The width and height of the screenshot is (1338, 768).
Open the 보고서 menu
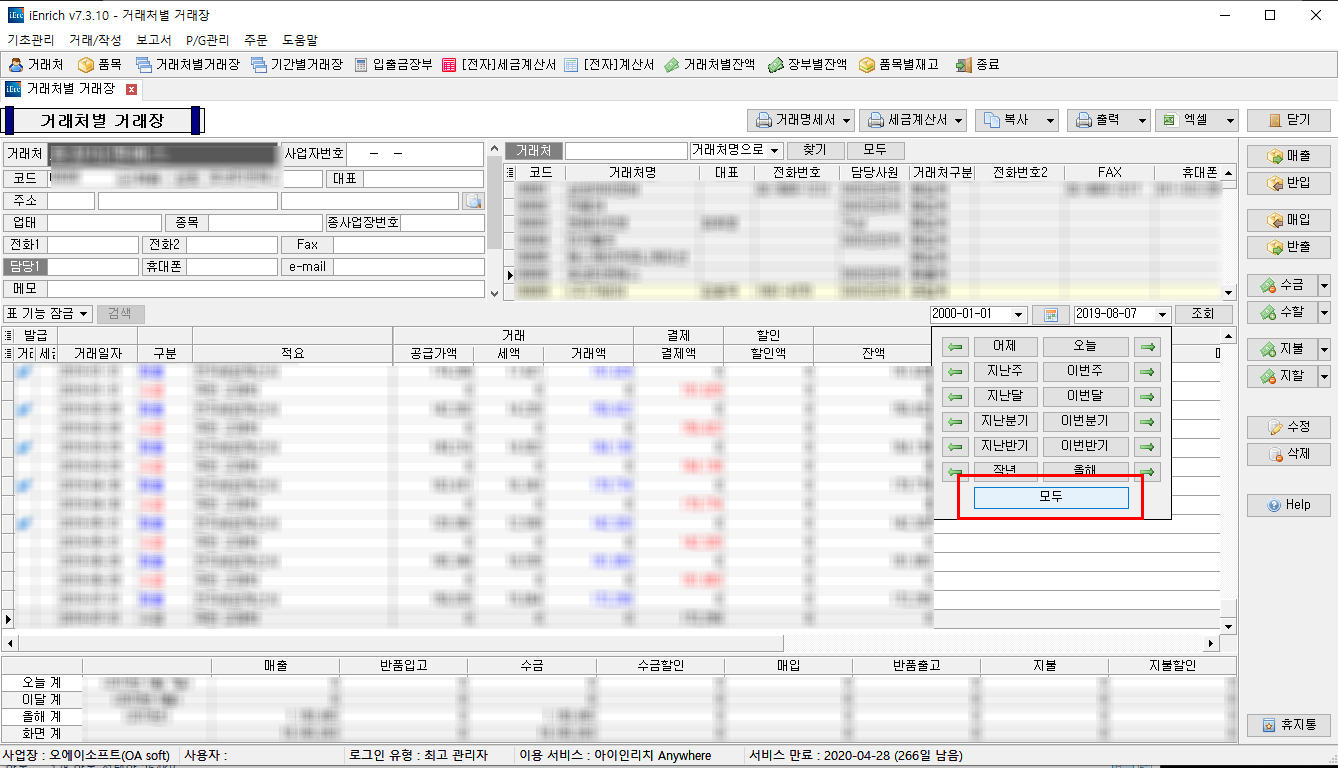[x=153, y=40]
